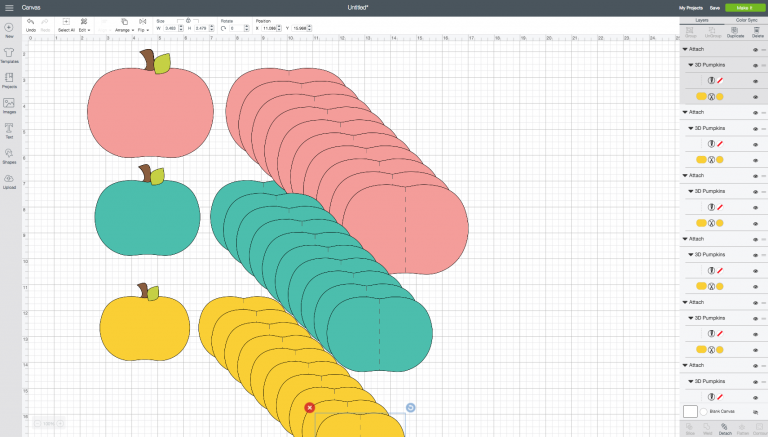The image size is (768, 437).
Task: Open the Arrange dropdown
Action: pyautogui.click(x=124, y=24)
